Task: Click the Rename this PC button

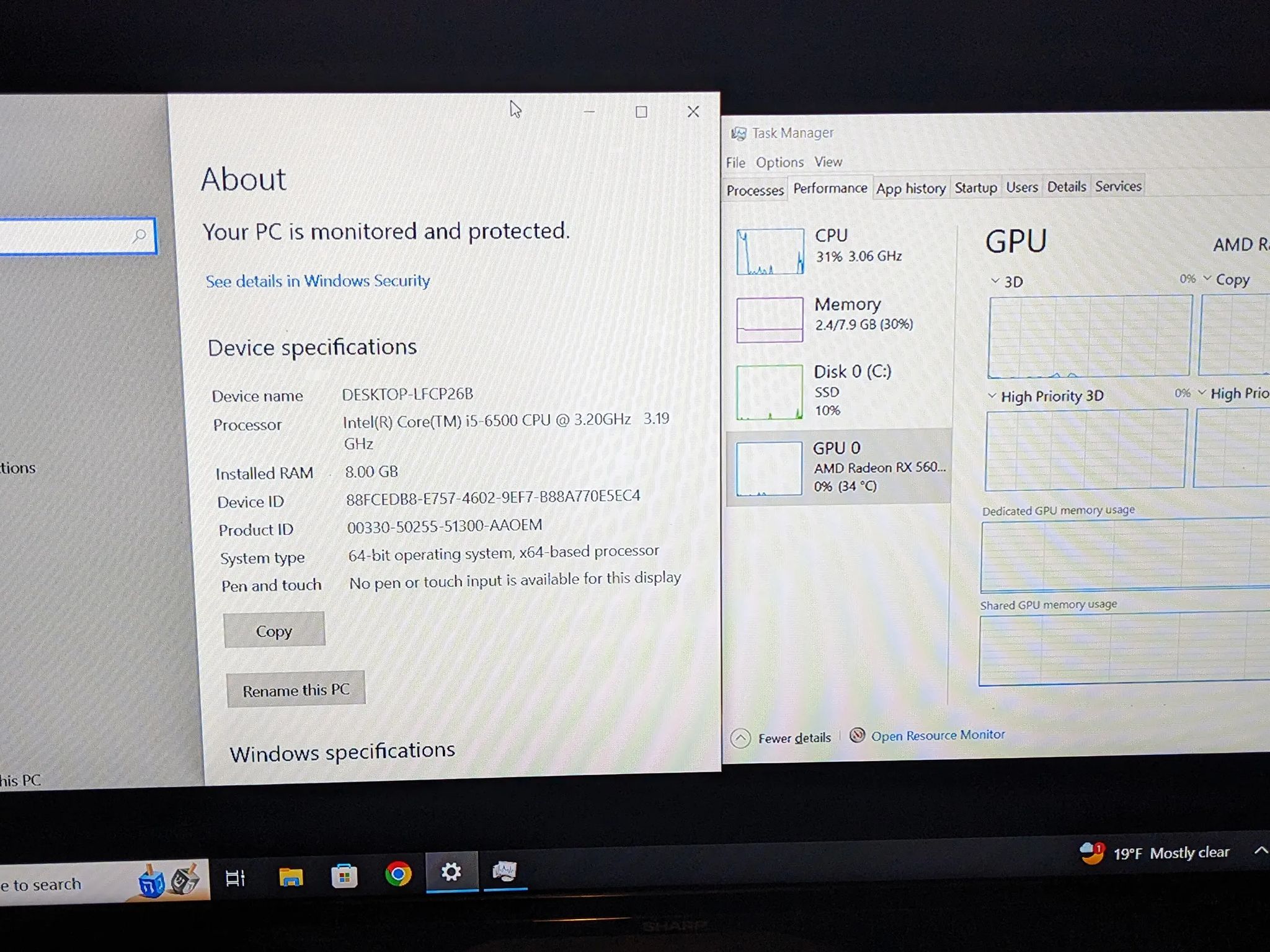Action: (296, 689)
